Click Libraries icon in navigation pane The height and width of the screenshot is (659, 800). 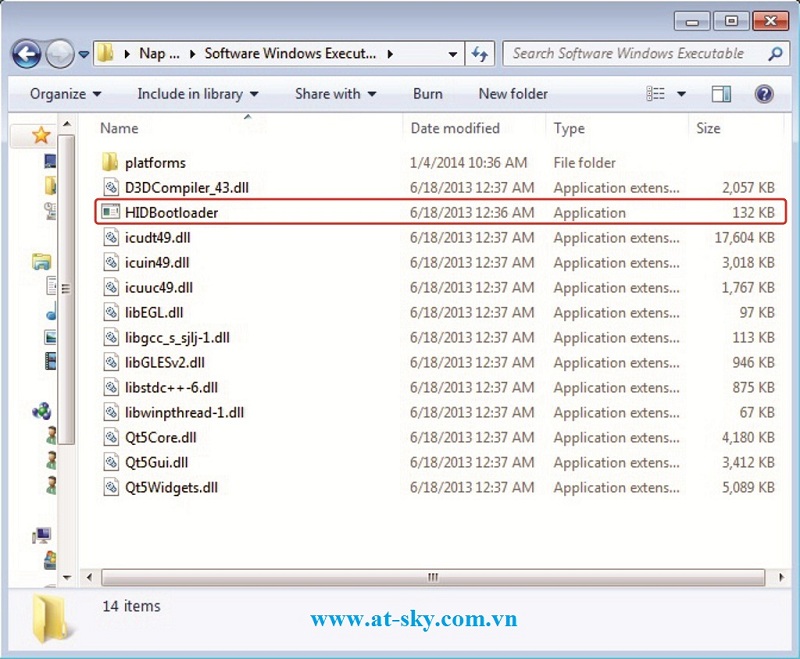[41, 262]
